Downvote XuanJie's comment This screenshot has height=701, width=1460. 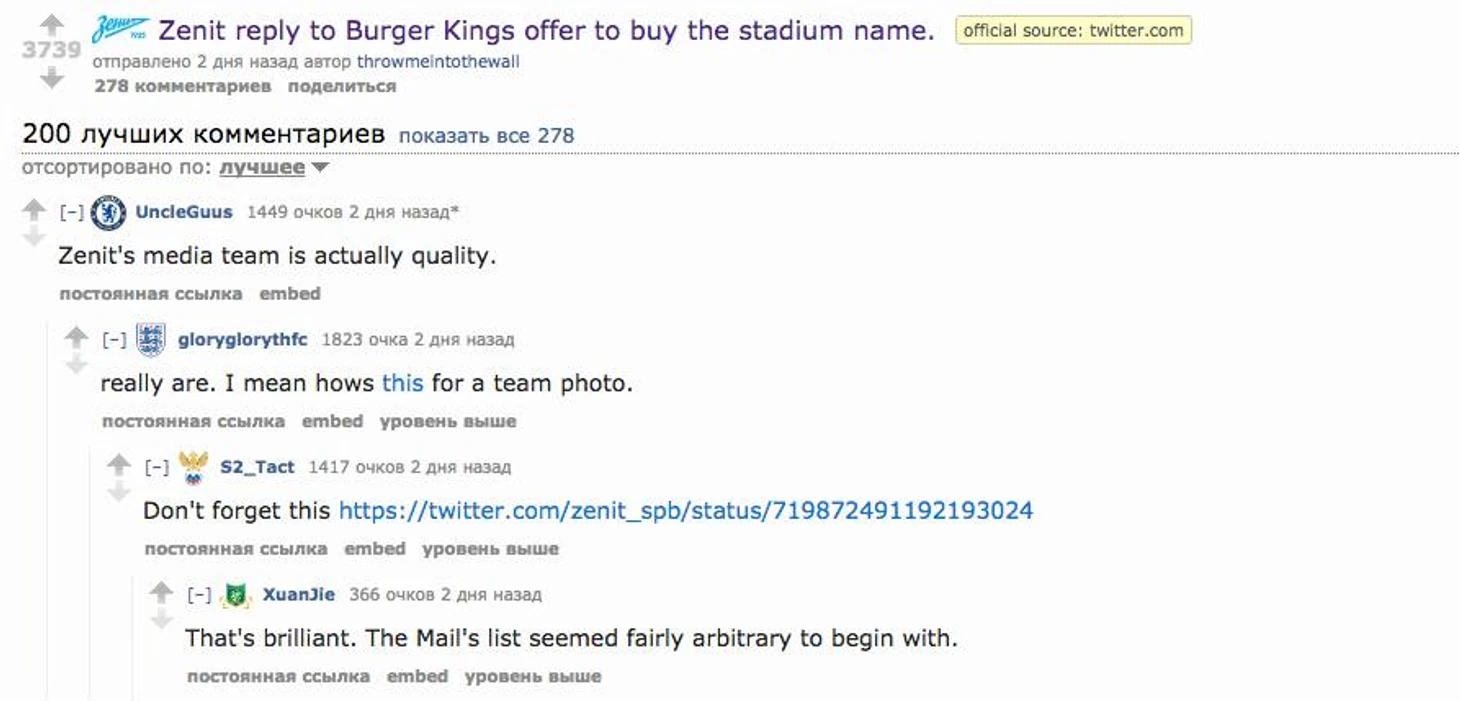pos(161,620)
